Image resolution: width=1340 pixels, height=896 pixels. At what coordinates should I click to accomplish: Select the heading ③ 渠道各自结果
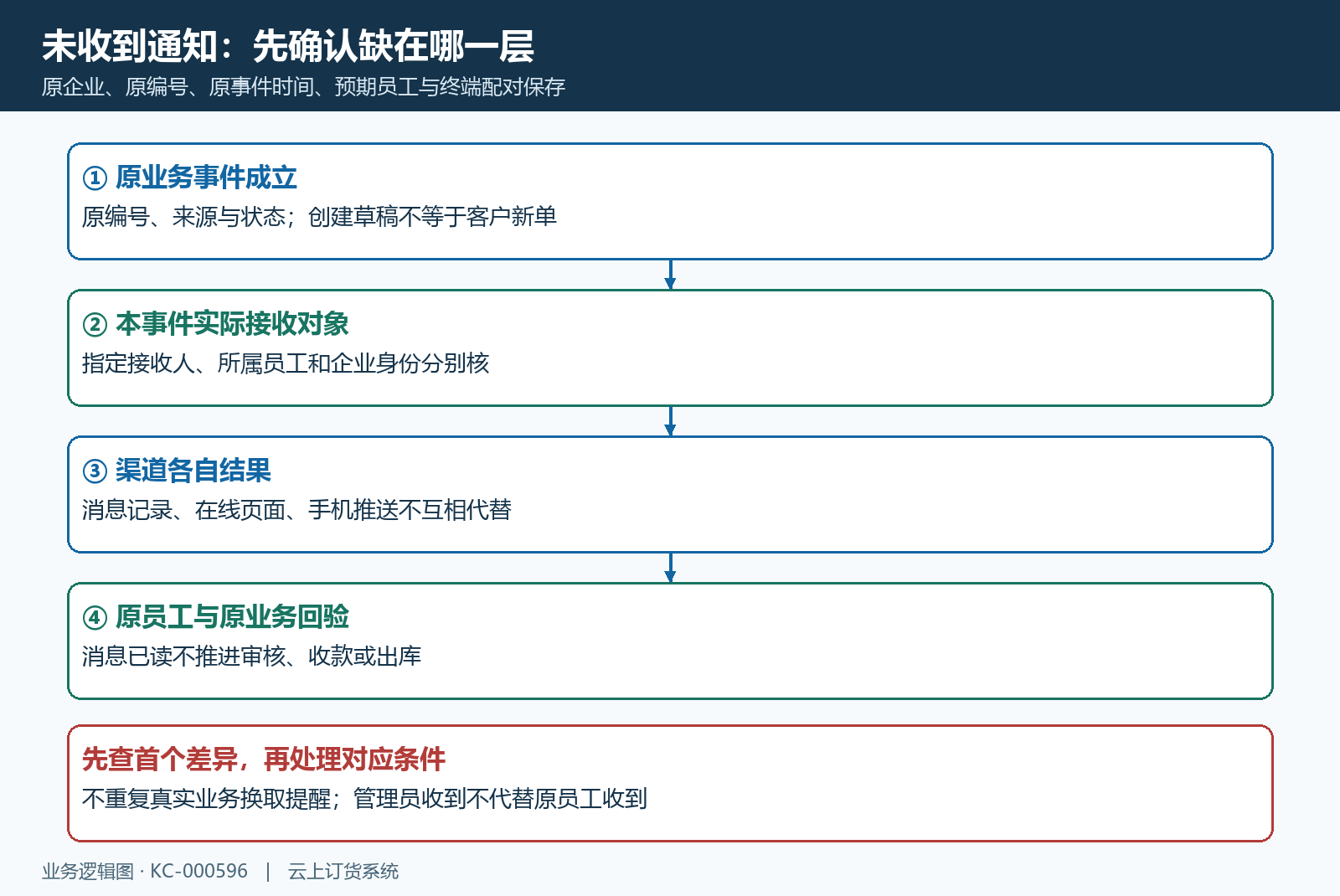[x=177, y=471]
